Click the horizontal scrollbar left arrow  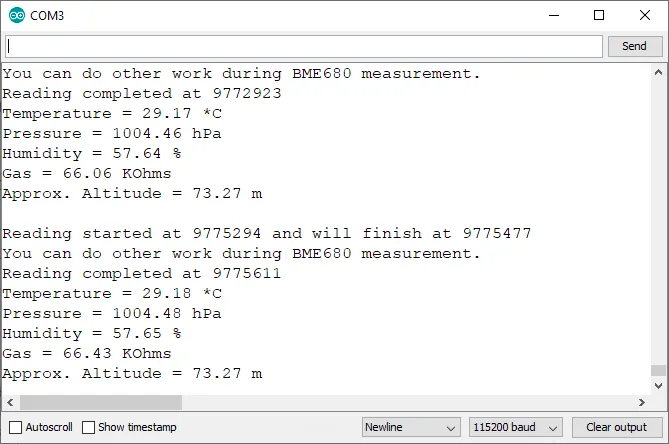tap(9, 402)
